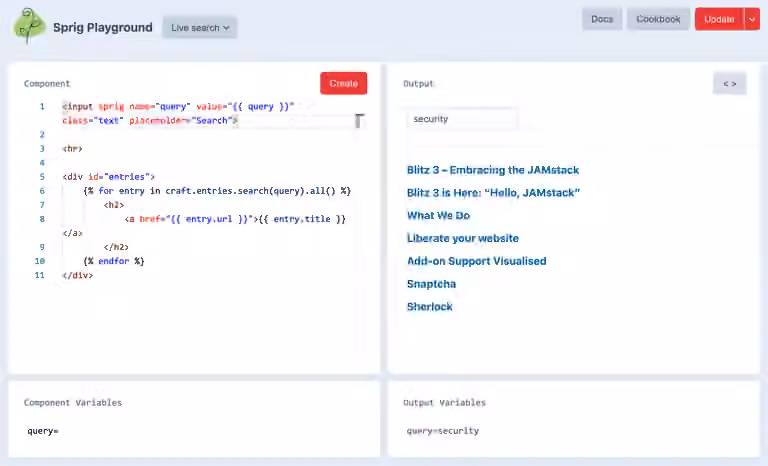The height and width of the screenshot is (466, 768).
Task: Click the closing </div> code line
Action: click(77, 275)
